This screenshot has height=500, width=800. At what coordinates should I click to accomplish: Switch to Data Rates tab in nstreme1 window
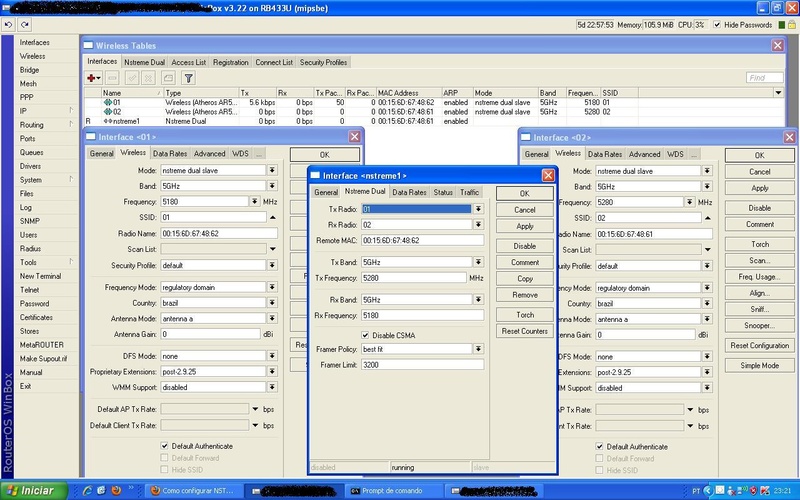click(409, 192)
